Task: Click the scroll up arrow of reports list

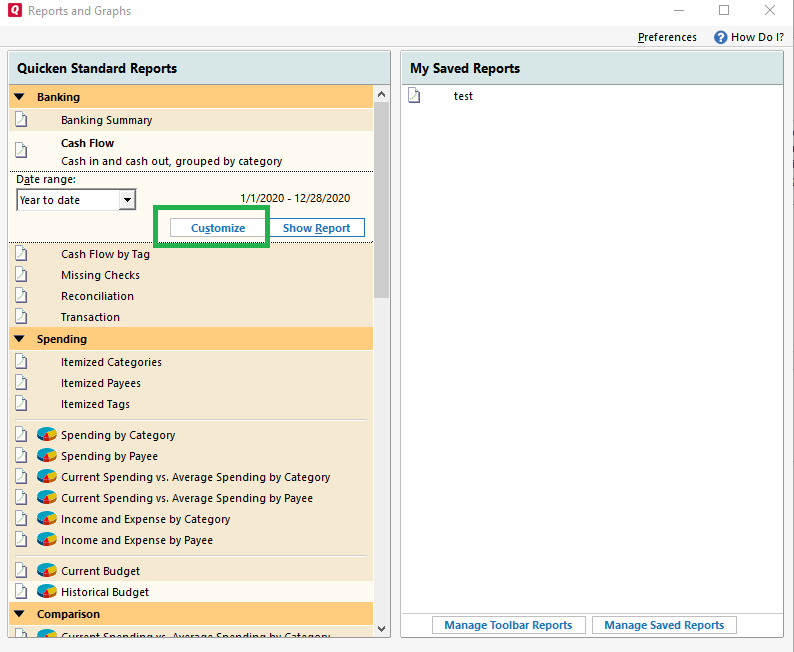Action: [381, 94]
